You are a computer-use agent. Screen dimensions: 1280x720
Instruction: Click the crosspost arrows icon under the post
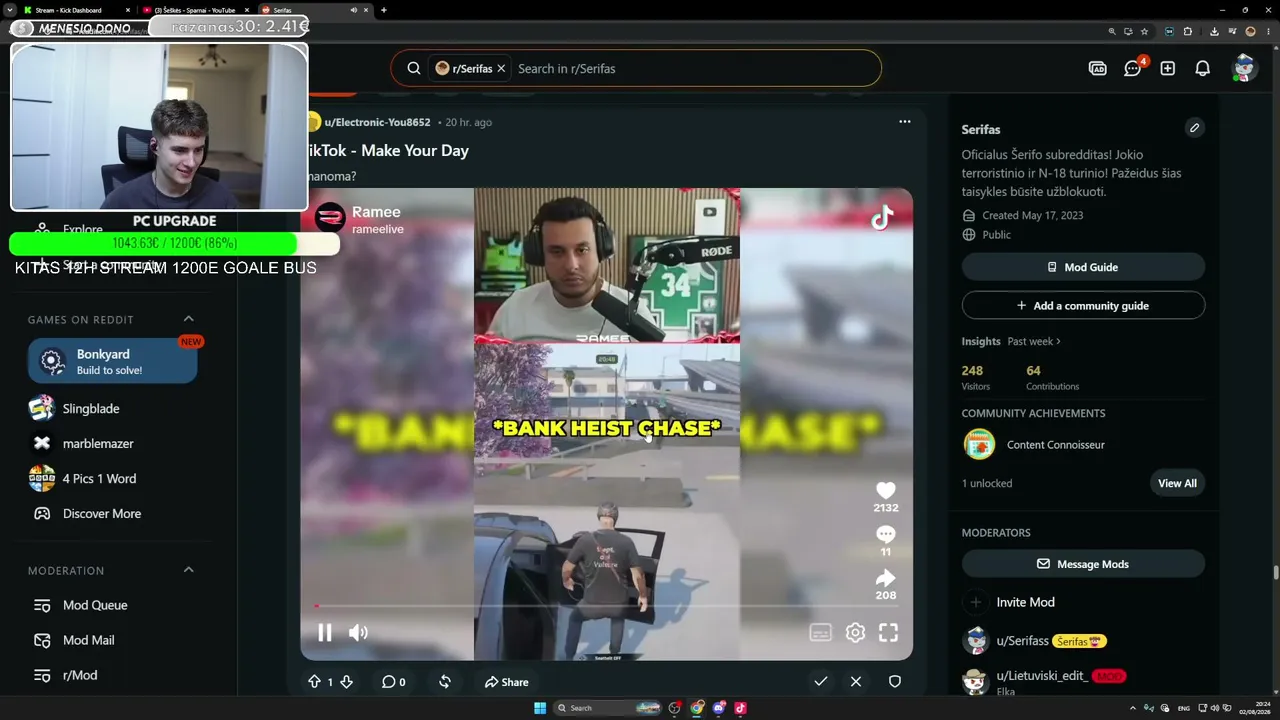click(x=445, y=682)
